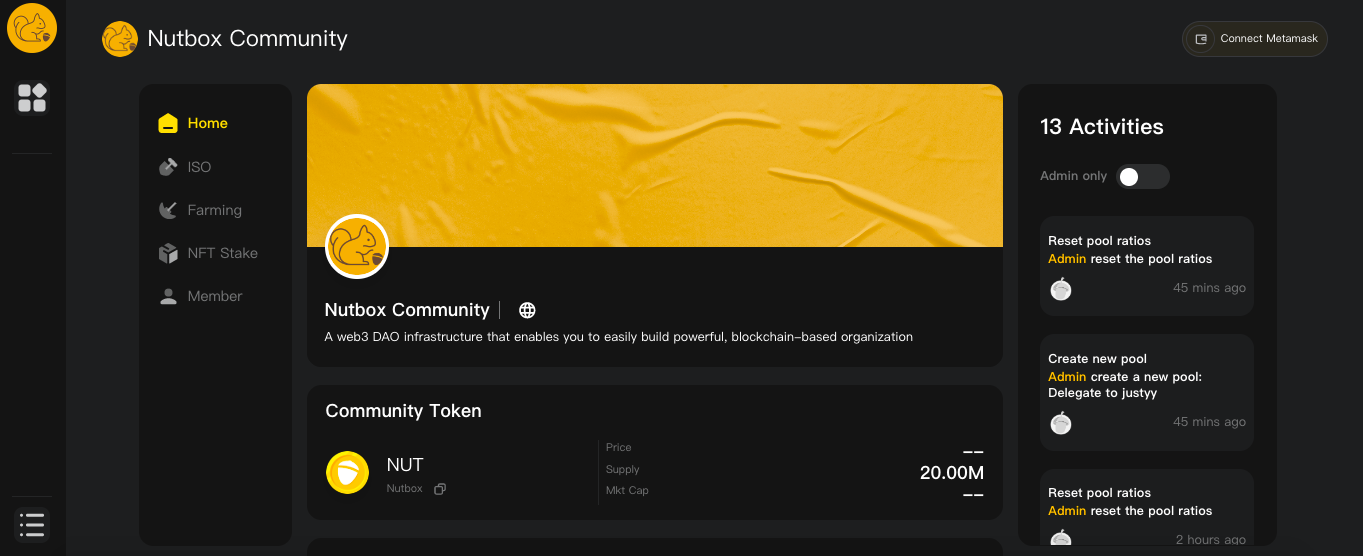The height and width of the screenshot is (556, 1363).
Task: Click the wallet icon in Connect Metamask
Action: [1200, 39]
